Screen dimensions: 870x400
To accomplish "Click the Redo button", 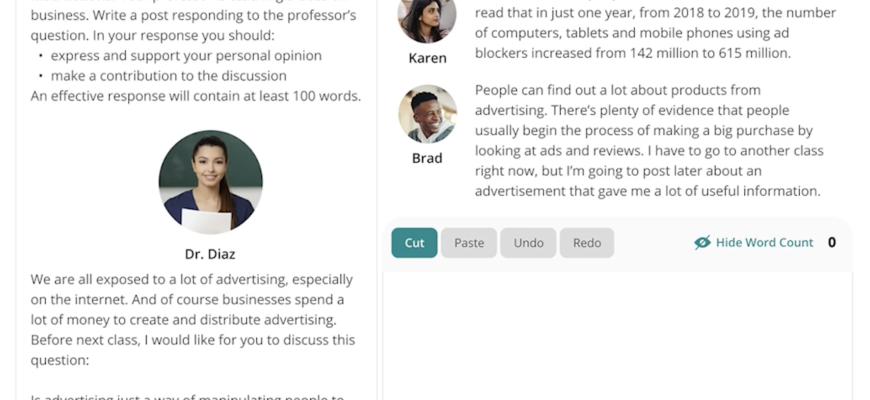I will tap(587, 243).
